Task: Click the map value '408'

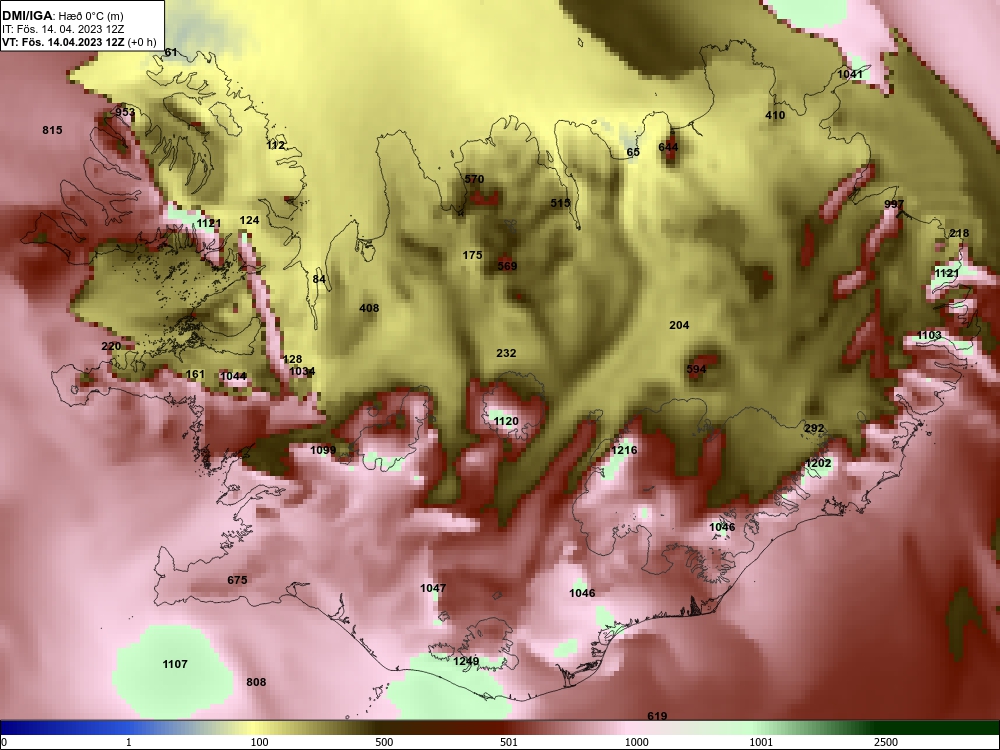Action: (369, 308)
